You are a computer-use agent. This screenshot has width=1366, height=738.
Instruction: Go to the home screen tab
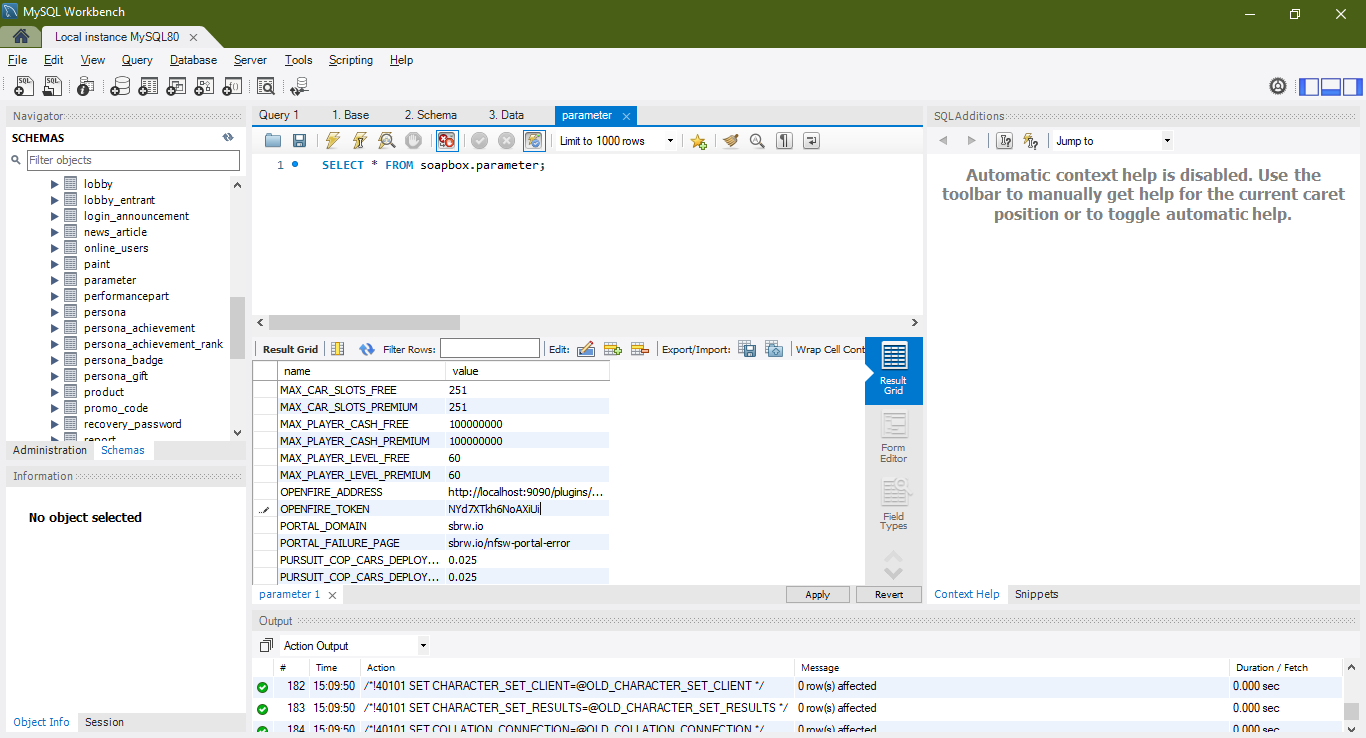[20, 37]
